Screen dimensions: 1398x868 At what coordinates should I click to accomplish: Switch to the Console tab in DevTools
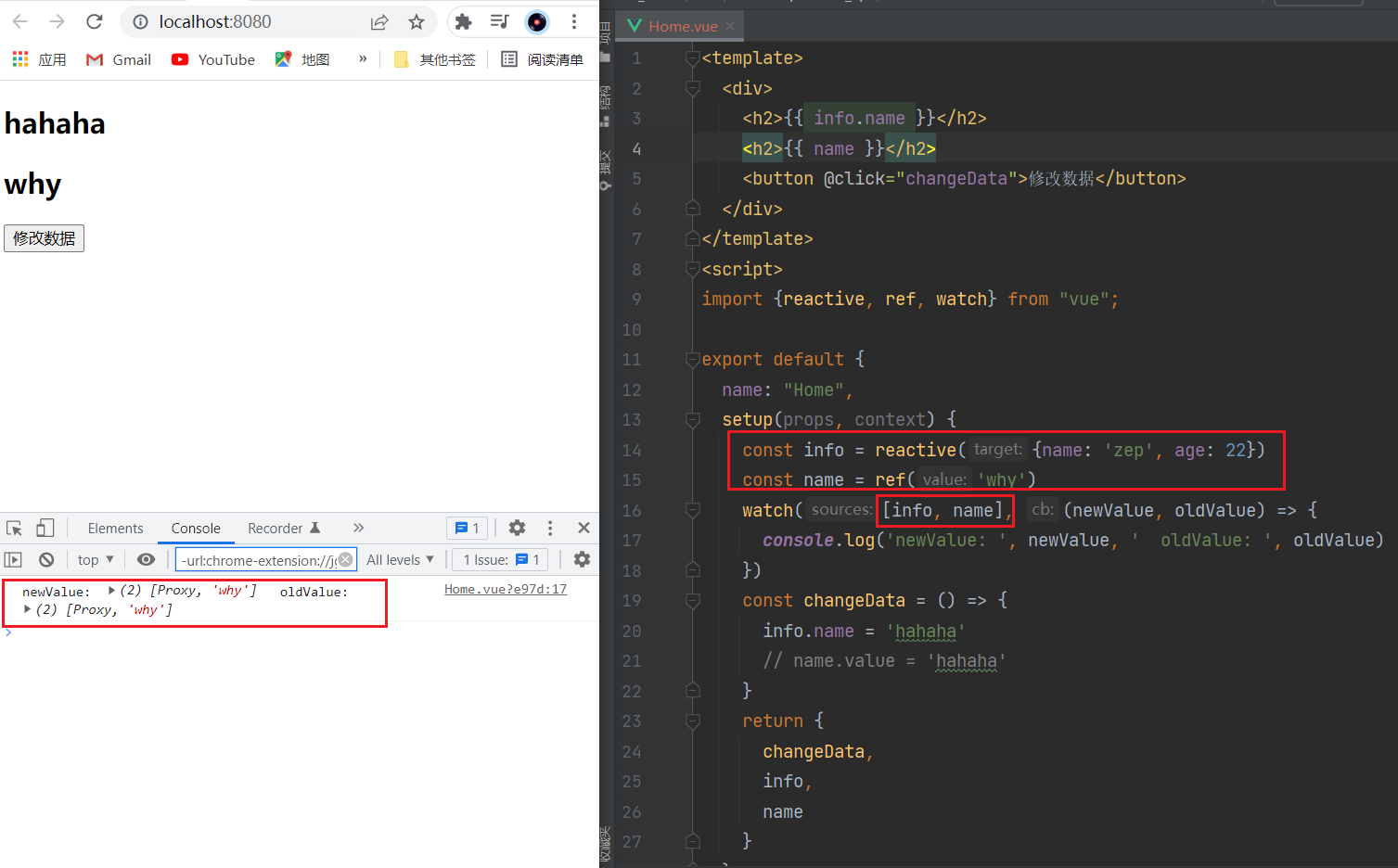click(x=196, y=528)
